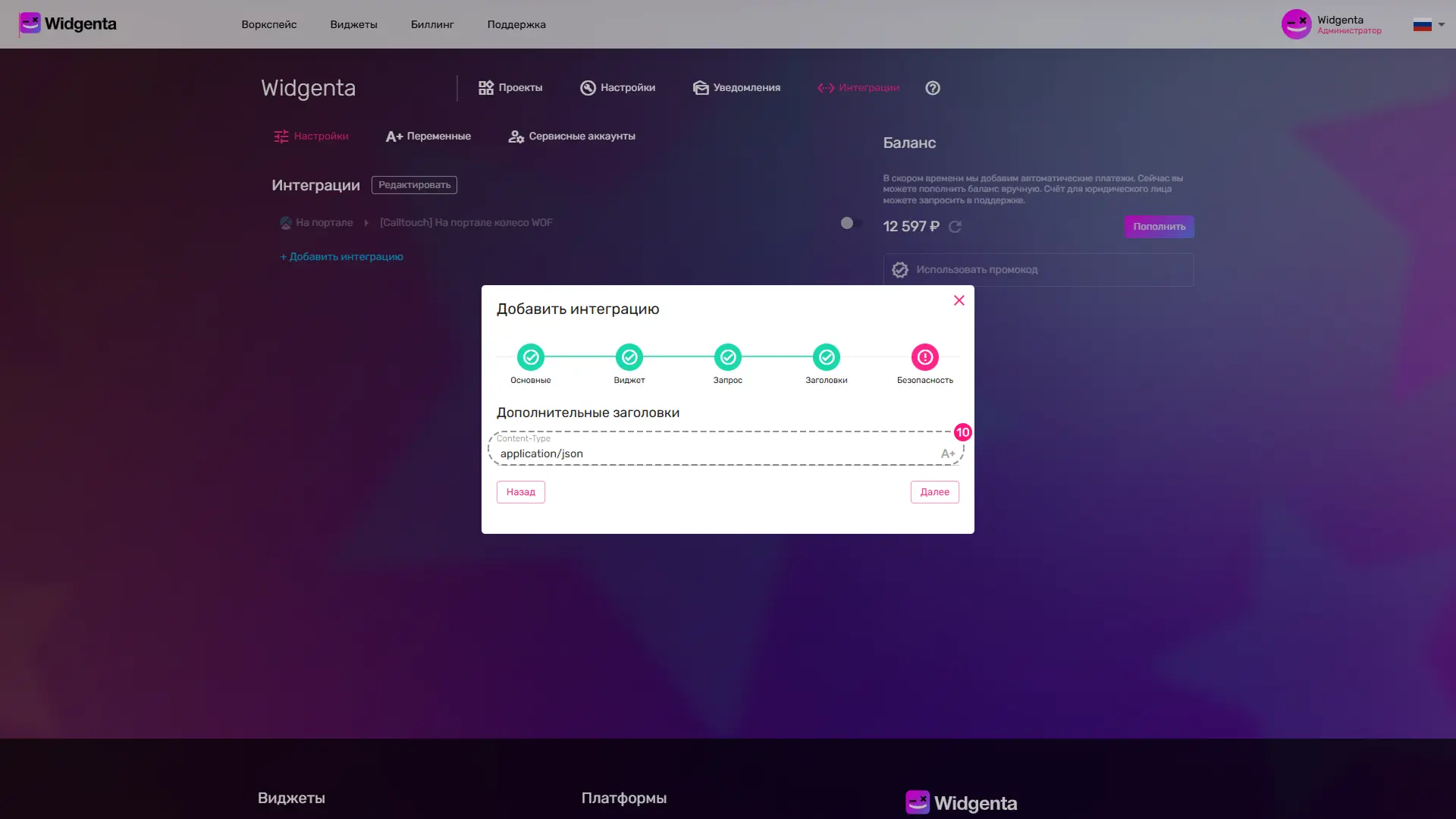Click the A+ icon in Content-Type field

click(948, 453)
